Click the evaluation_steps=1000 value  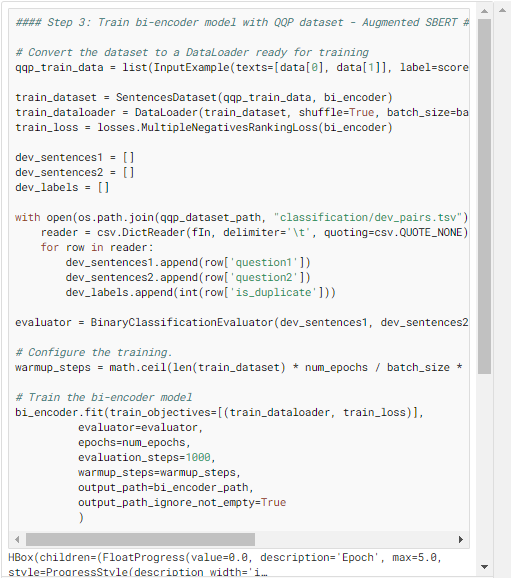146,457
